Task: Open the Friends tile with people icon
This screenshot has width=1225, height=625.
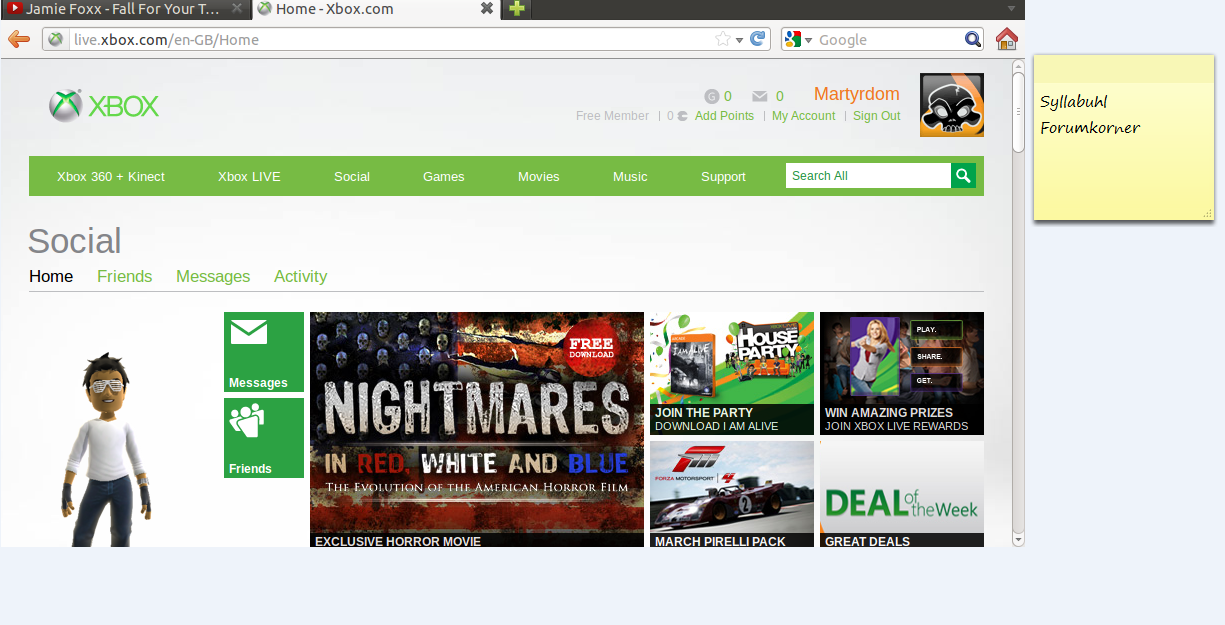Action: [x=264, y=438]
